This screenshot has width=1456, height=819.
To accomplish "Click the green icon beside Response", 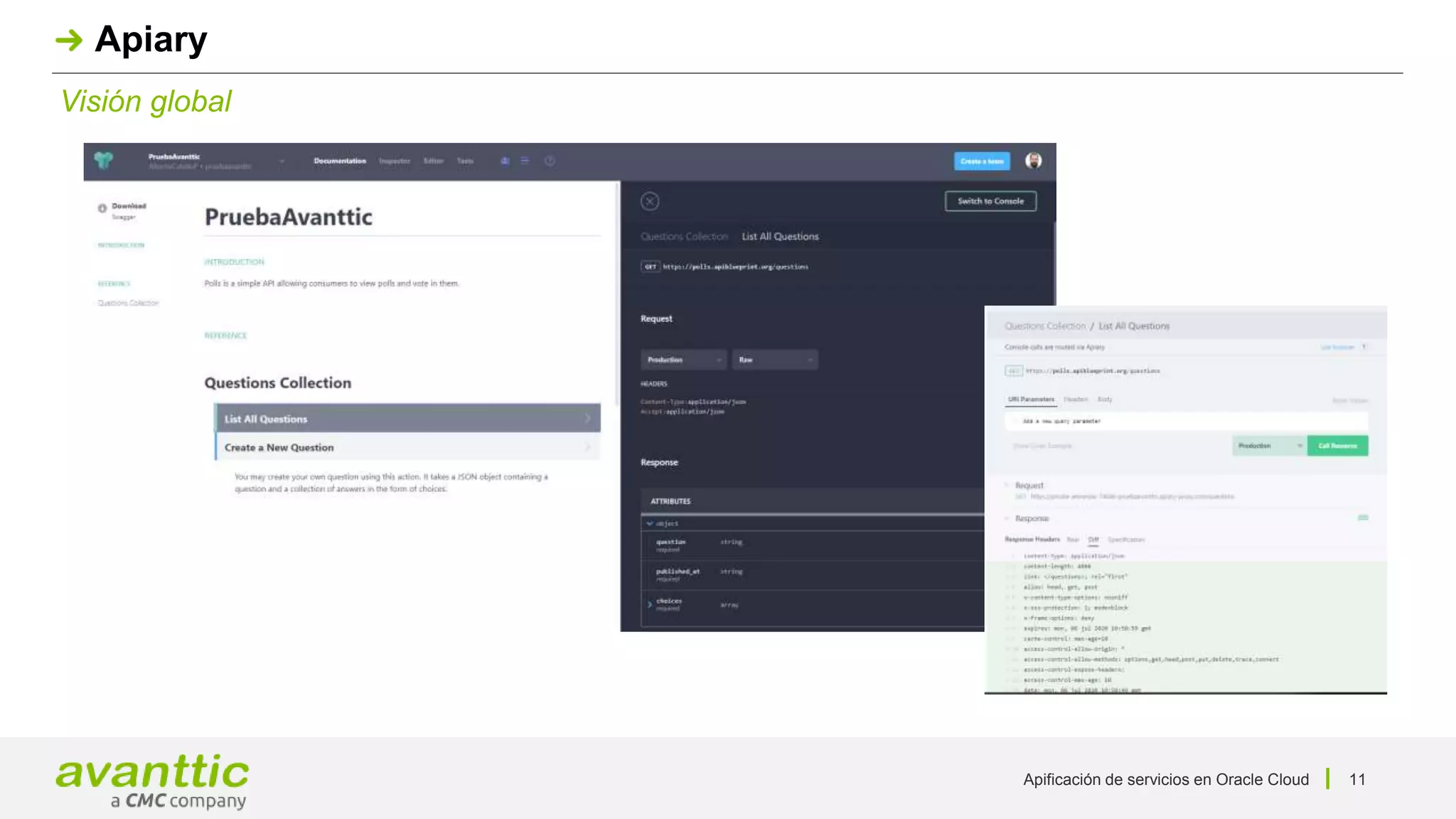I will point(1363,518).
